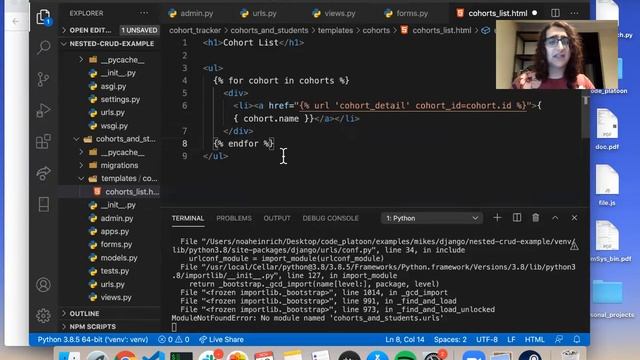Click the editor vertical scrollbar
This screenshot has width=640, height=360.
pyautogui.click(x=585, y=118)
